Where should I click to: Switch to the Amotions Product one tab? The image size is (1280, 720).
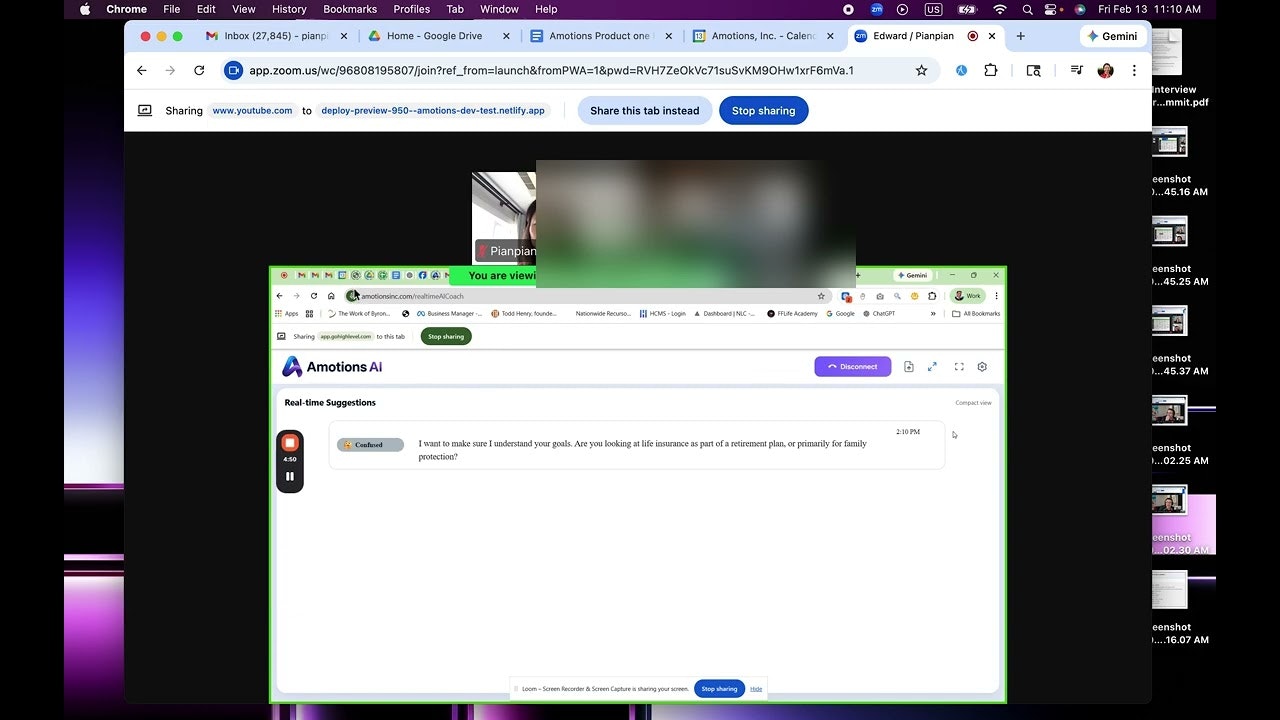click(600, 35)
